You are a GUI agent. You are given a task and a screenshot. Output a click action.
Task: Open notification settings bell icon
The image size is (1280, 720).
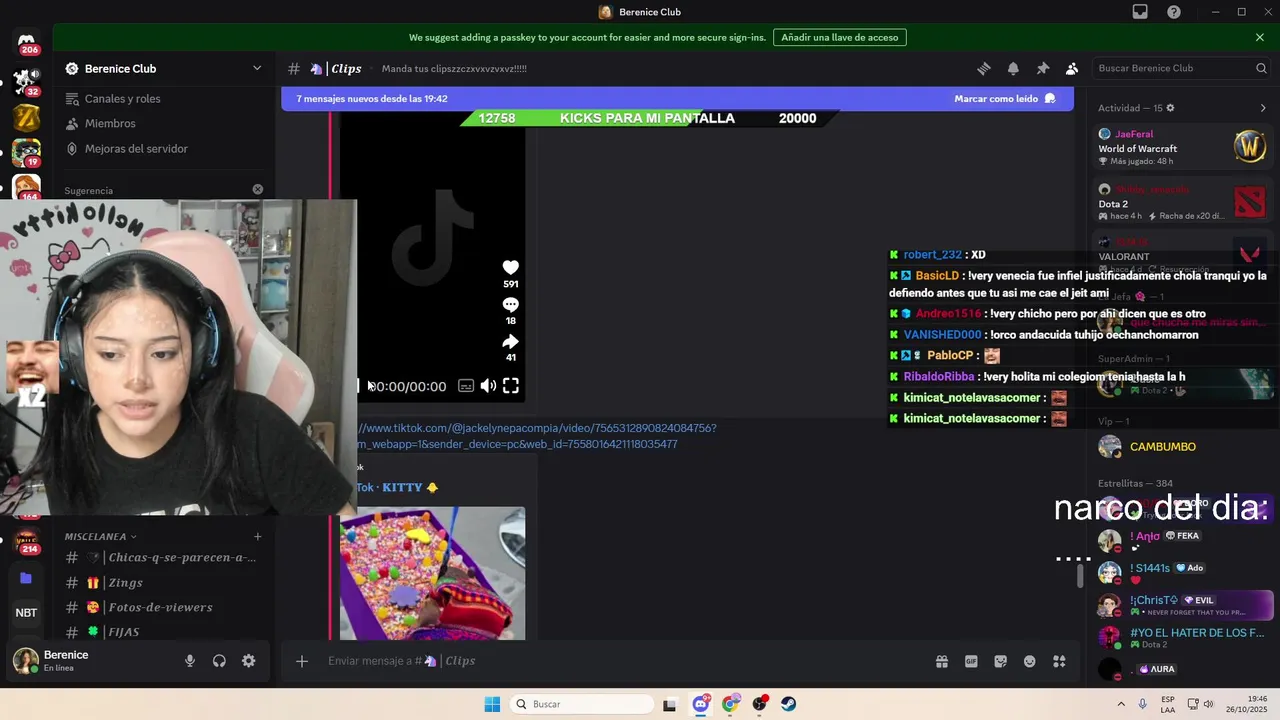coord(1013,69)
